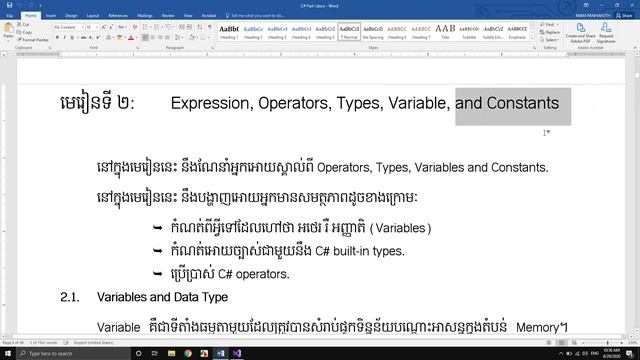Apply paragraph shading
The height and width of the screenshot is (360, 640).
click(x=192, y=38)
